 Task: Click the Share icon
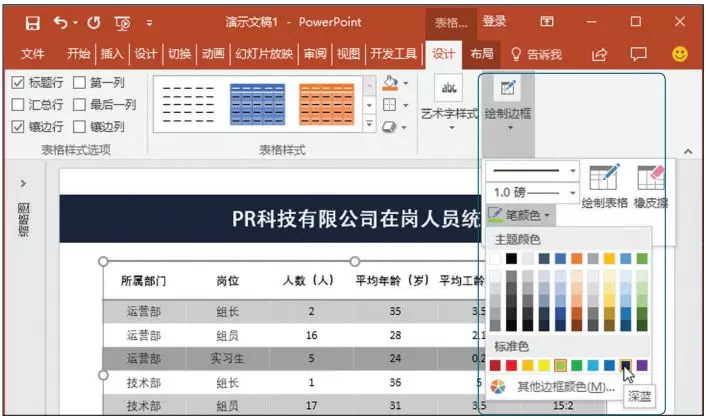599,54
